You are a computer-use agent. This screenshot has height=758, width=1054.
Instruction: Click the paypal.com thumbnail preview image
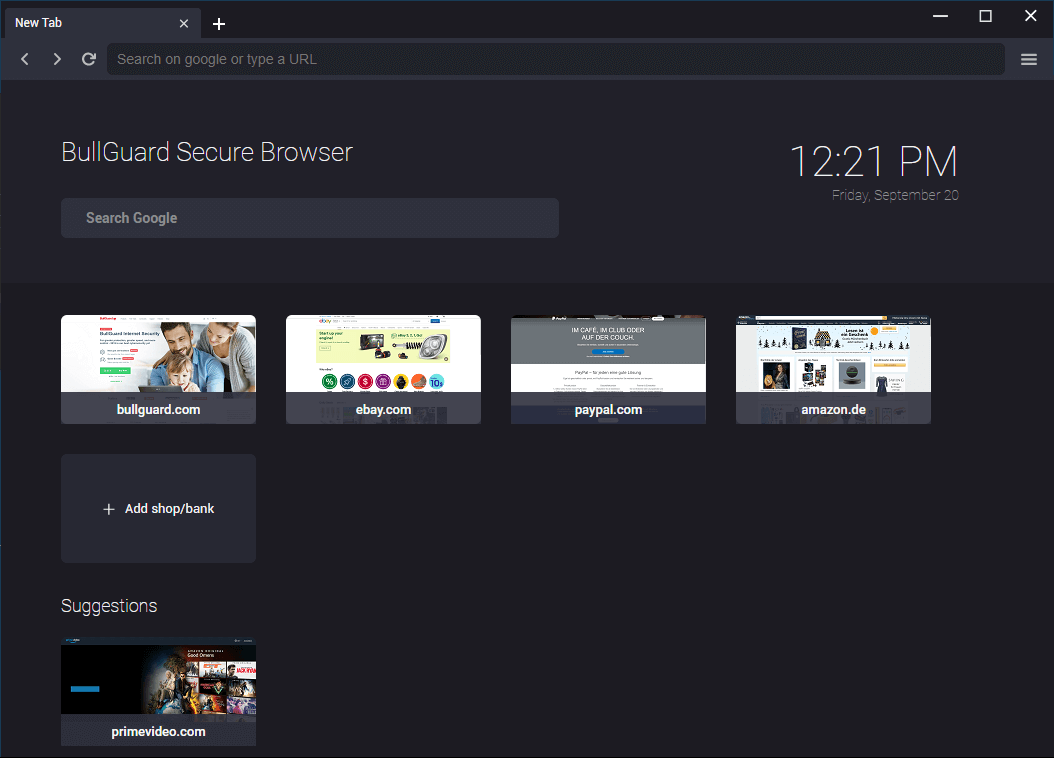point(608,355)
